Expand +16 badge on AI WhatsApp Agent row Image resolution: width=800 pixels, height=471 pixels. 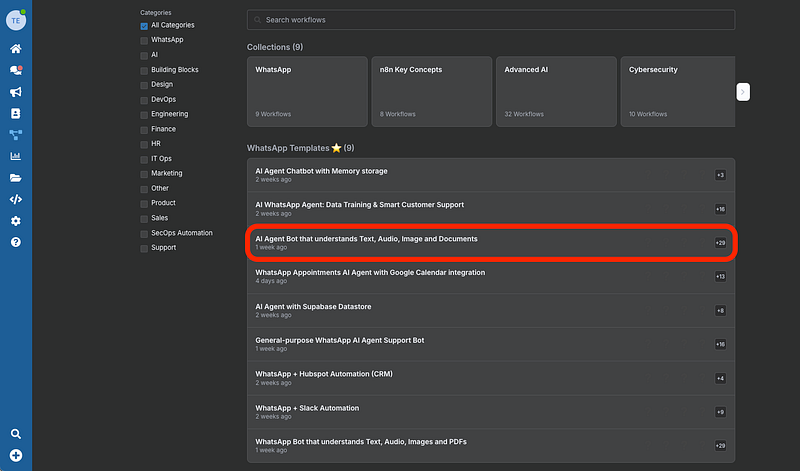pyautogui.click(x=720, y=209)
